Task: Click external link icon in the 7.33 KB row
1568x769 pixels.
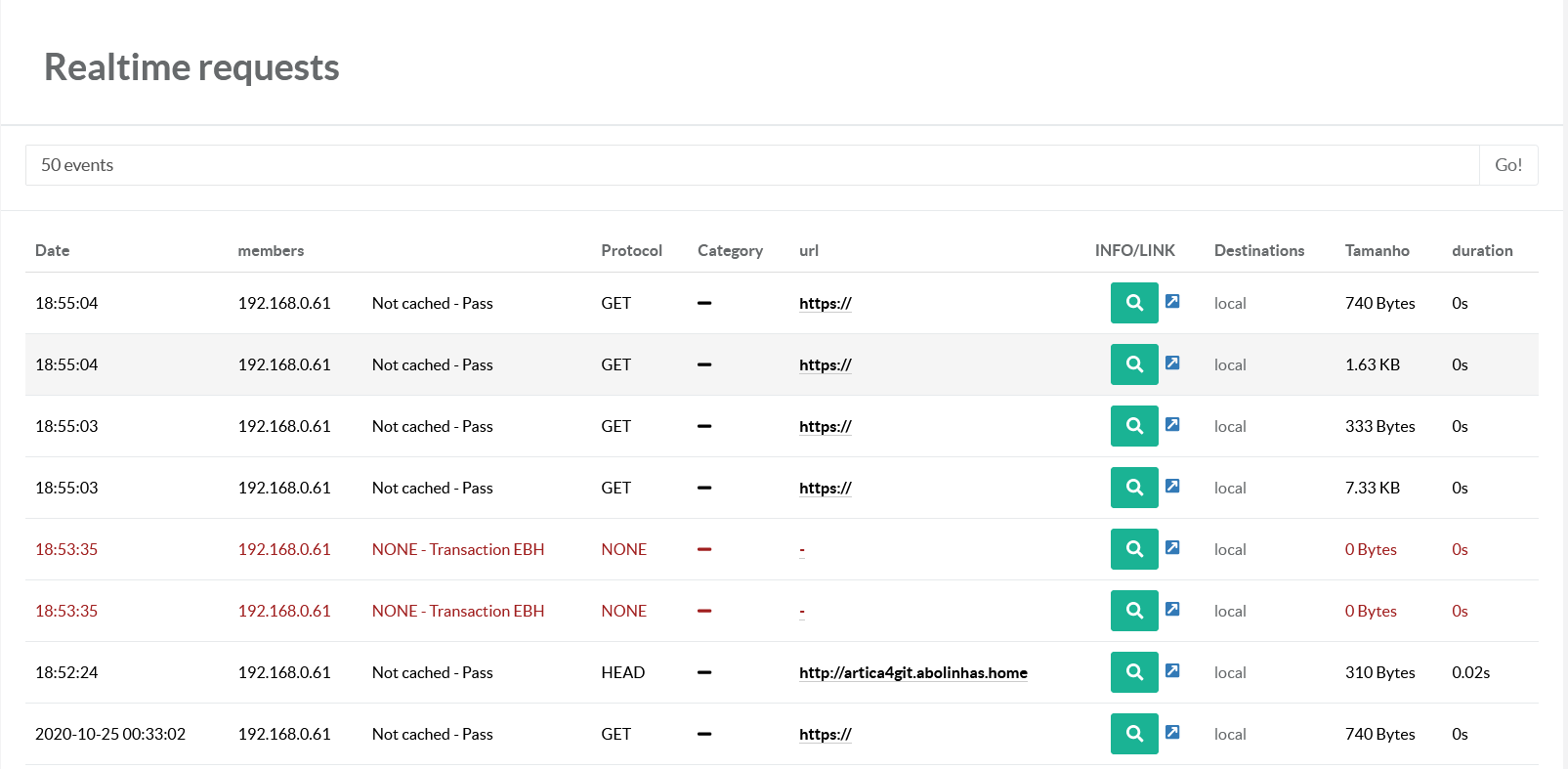Action: tap(1172, 486)
